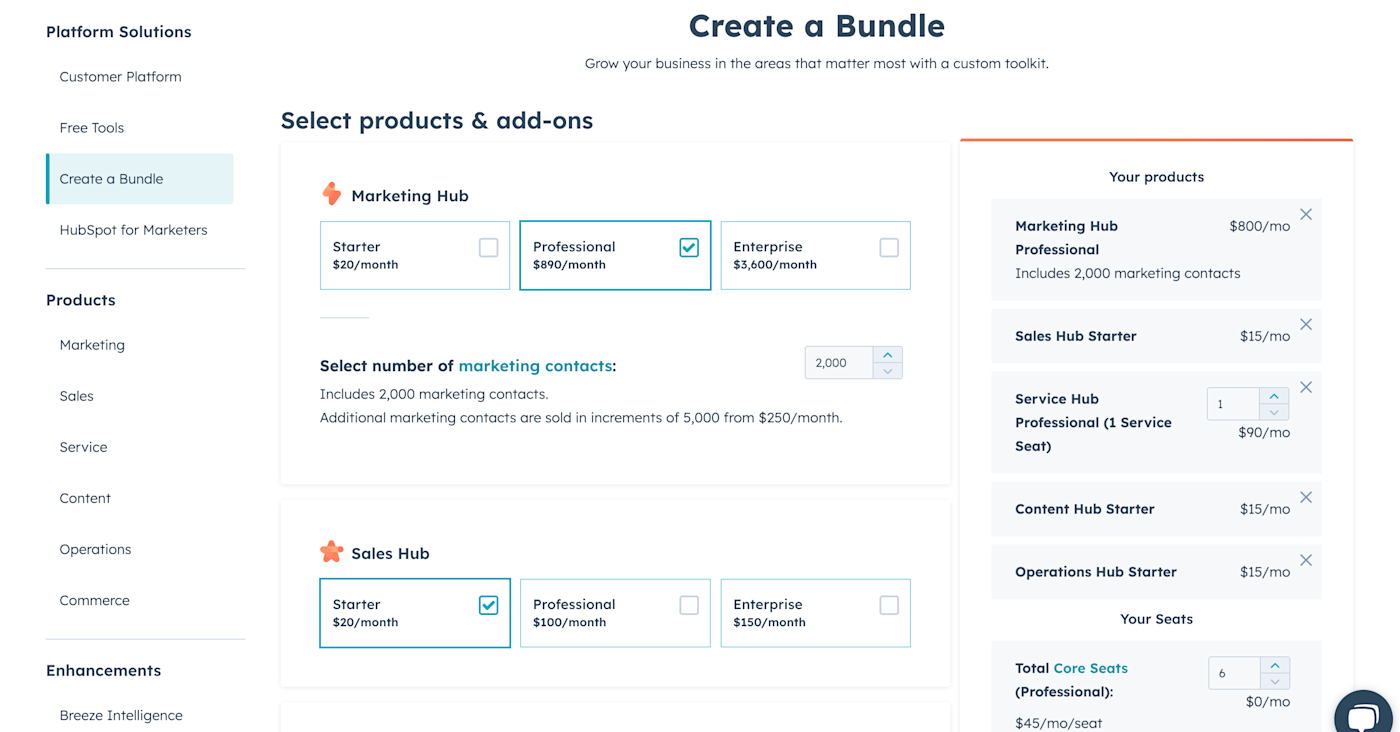This screenshot has width=1400, height=732.
Task: Open Customer Platform in sidebar
Action: coord(120,77)
